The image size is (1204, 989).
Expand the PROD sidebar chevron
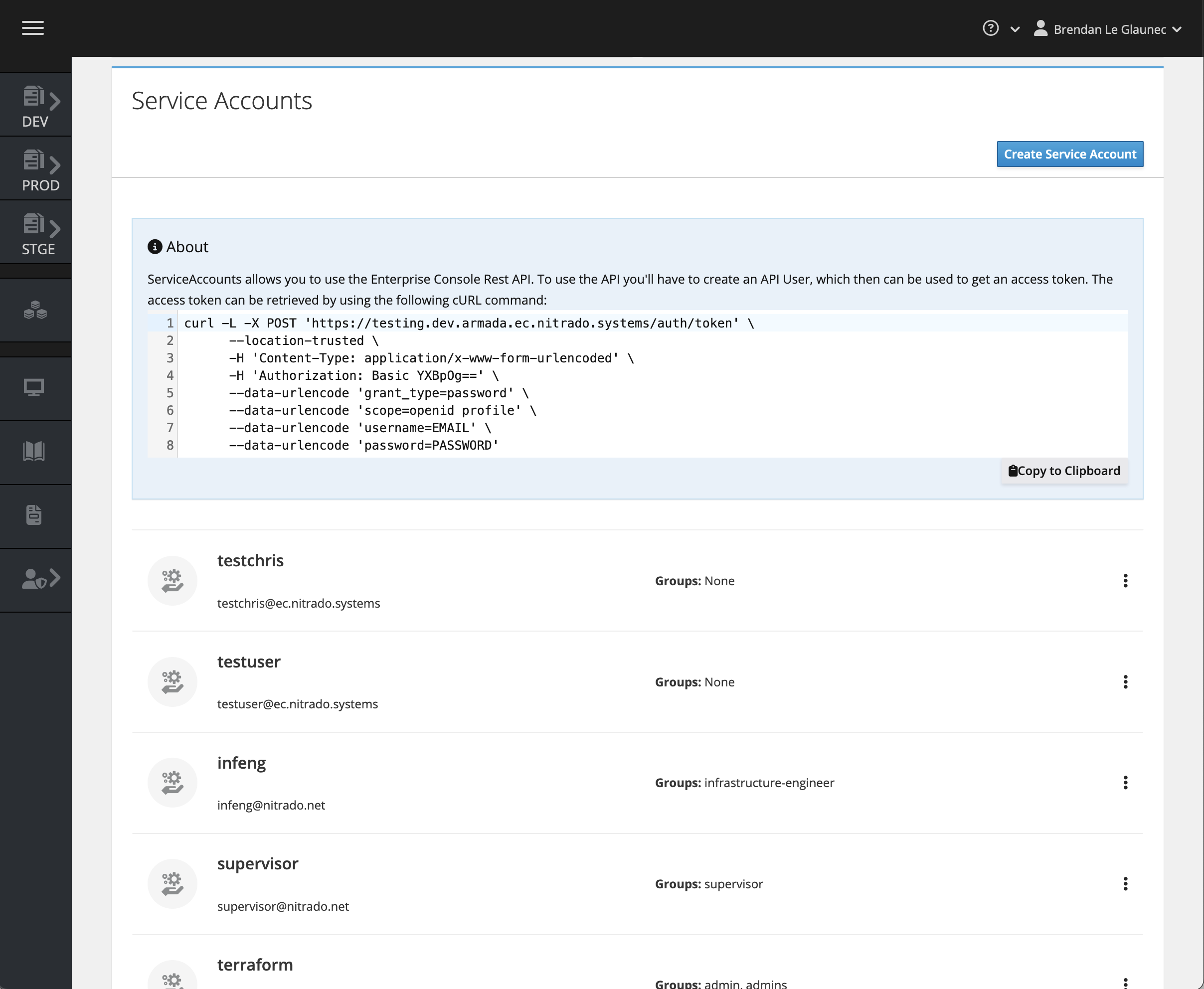click(x=55, y=165)
